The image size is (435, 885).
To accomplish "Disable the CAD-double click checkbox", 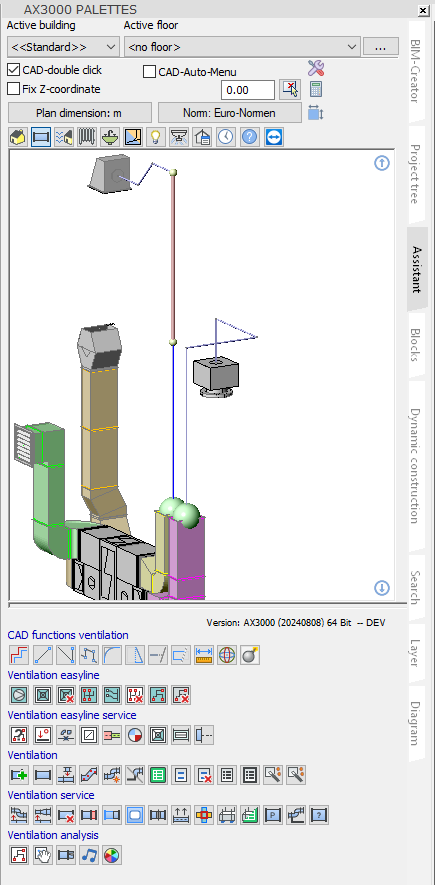I will tap(14, 70).
